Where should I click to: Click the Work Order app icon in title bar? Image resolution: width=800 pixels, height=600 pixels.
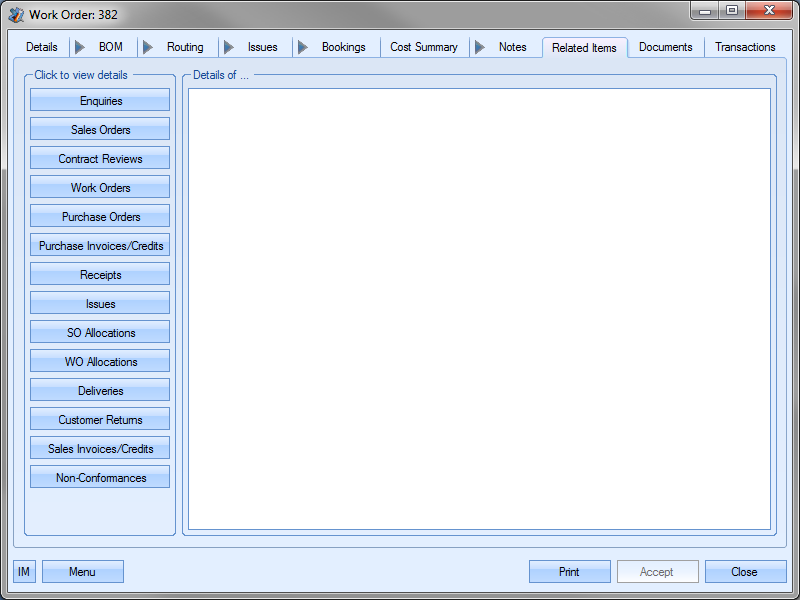click(16, 14)
